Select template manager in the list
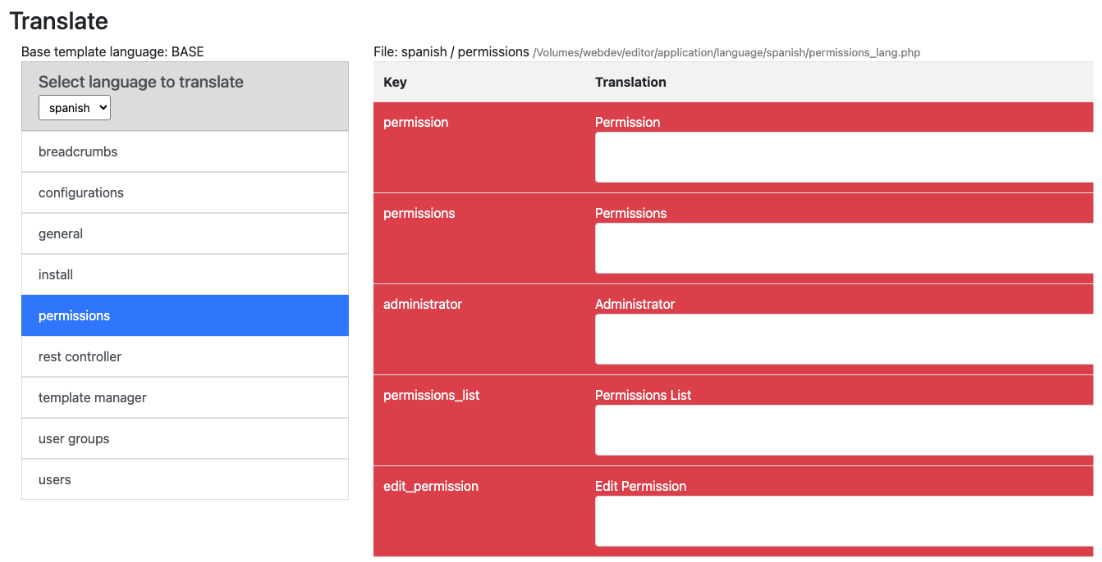Screen dimensions: 1102x562 [x=184, y=398]
